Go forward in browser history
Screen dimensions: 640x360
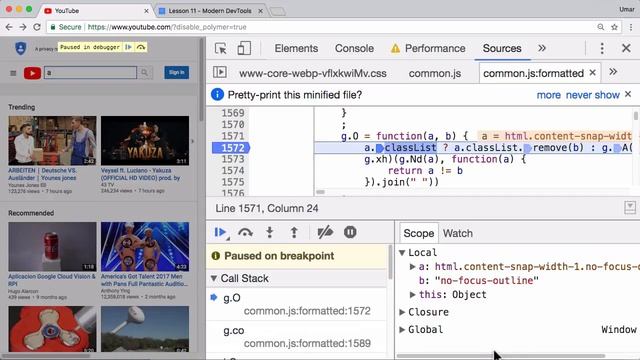click(x=23, y=27)
